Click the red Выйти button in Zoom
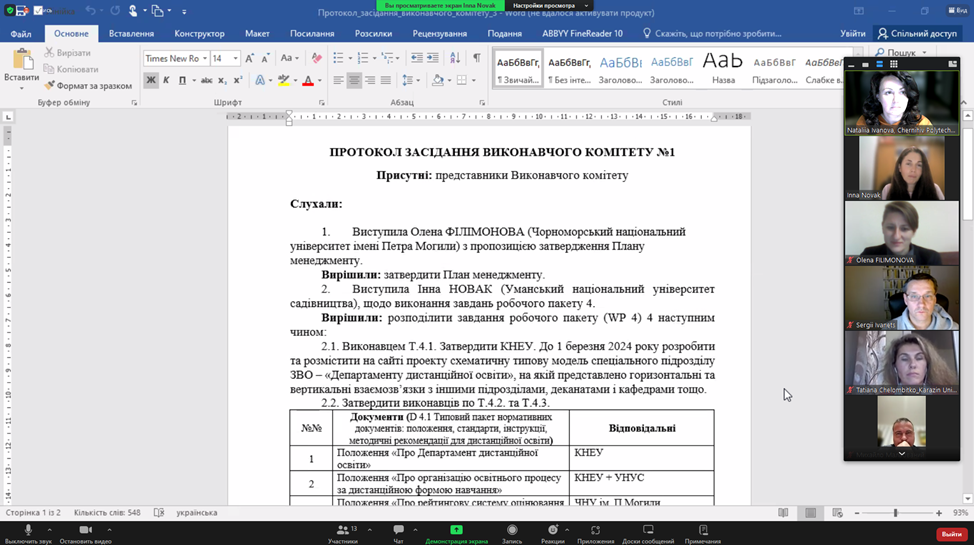The width and height of the screenshot is (974, 545). pyautogui.click(x=950, y=534)
